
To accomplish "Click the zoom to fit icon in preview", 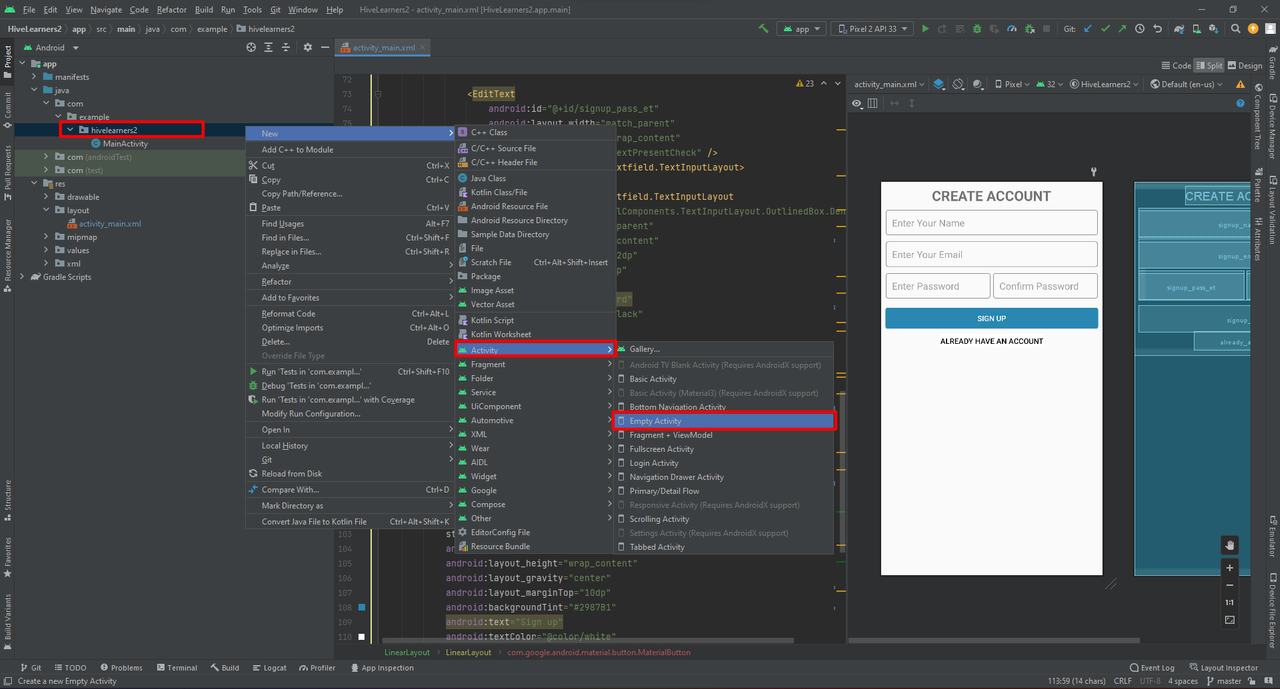I will click(x=1230, y=620).
